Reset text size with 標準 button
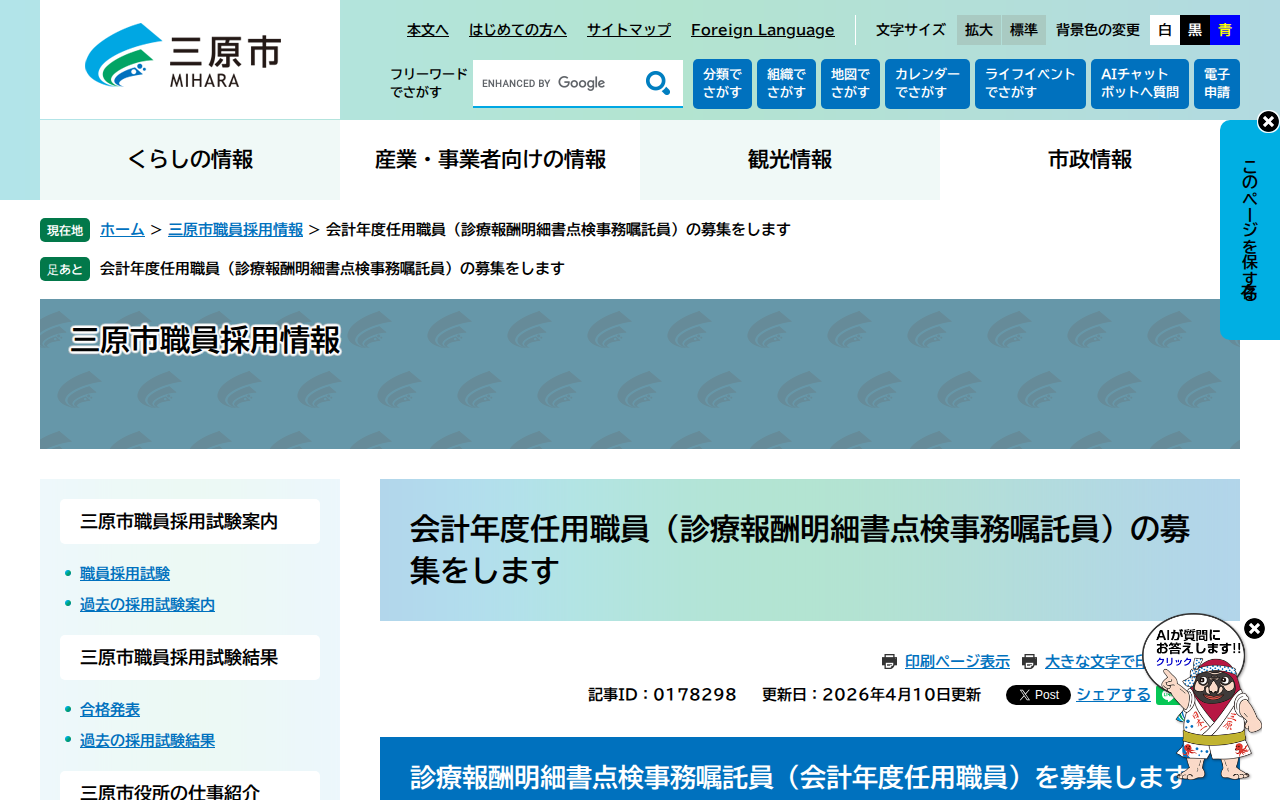This screenshot has height=800, width=1280. tap(1024, 30)
